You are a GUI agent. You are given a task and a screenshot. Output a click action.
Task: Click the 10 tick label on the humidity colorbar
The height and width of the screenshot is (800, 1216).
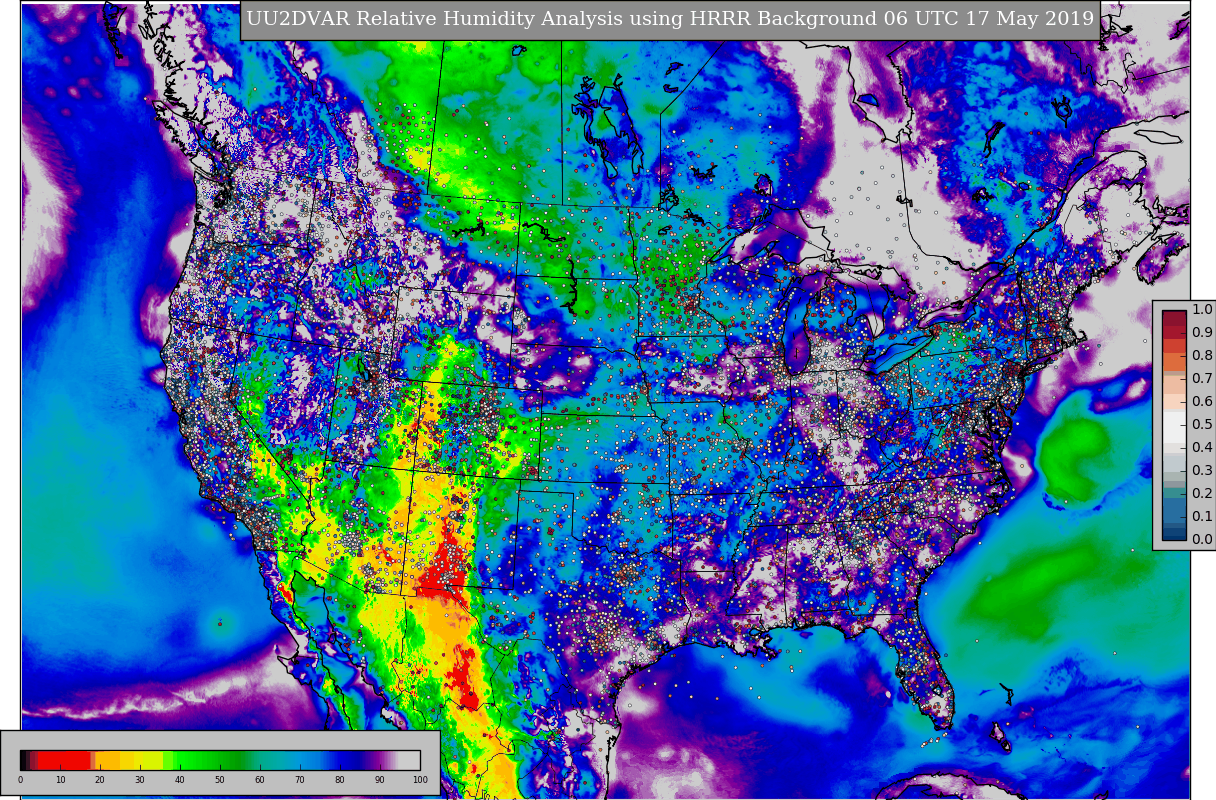click(60, 780)
